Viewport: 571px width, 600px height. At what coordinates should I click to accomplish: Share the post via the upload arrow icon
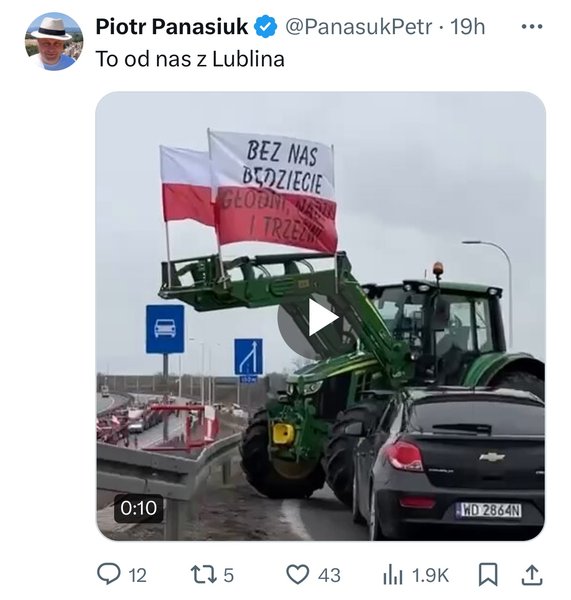pyautogui.click(x=532, y=574)
